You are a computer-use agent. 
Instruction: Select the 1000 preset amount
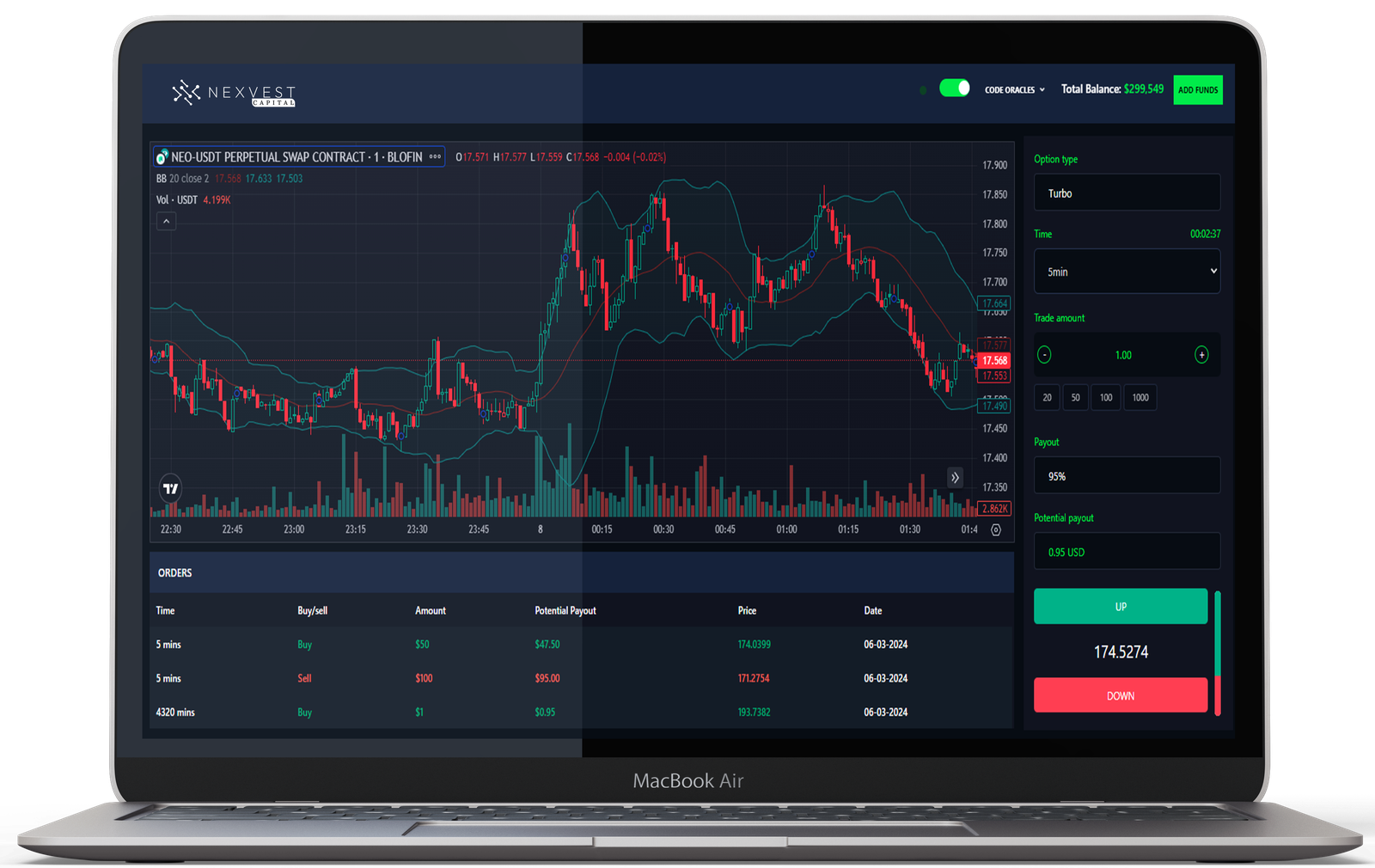[1140, 398]
